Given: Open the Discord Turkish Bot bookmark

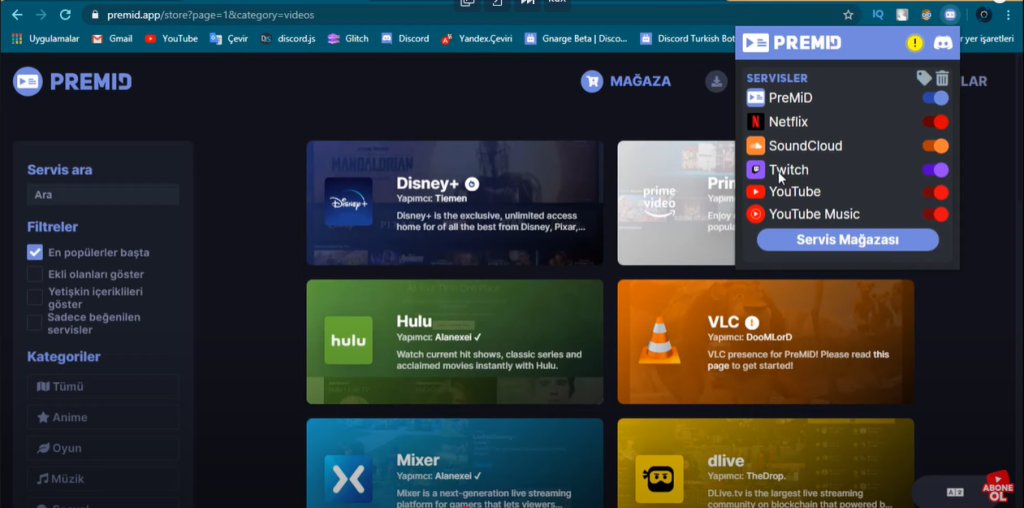Looking at the screenshot, I should [687, 39].
